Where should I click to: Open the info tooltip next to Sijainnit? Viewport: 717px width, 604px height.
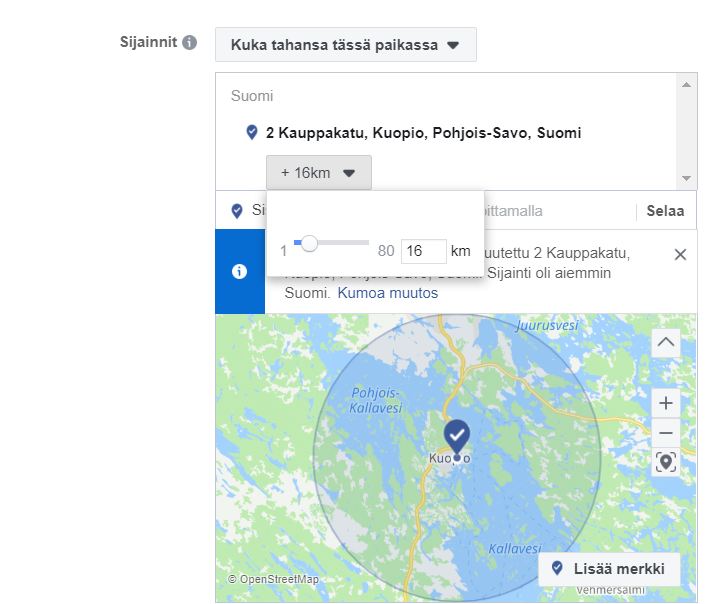pos(189,43)
